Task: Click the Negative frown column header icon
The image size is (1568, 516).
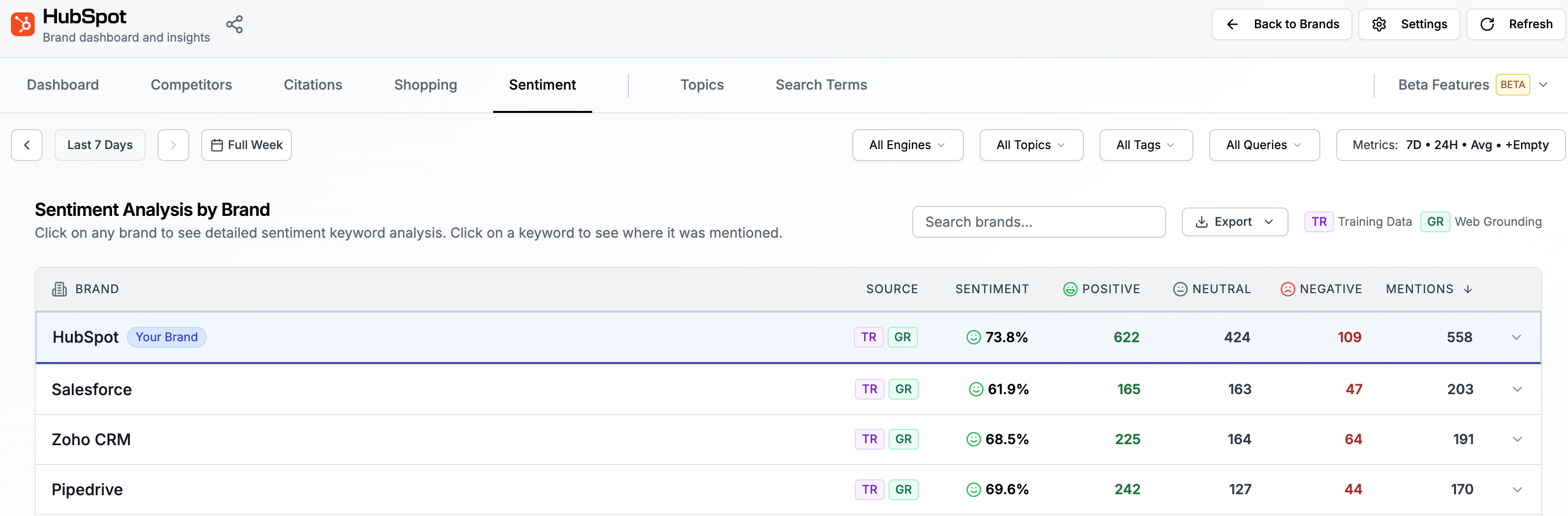Action: [x=1288, y=289]
